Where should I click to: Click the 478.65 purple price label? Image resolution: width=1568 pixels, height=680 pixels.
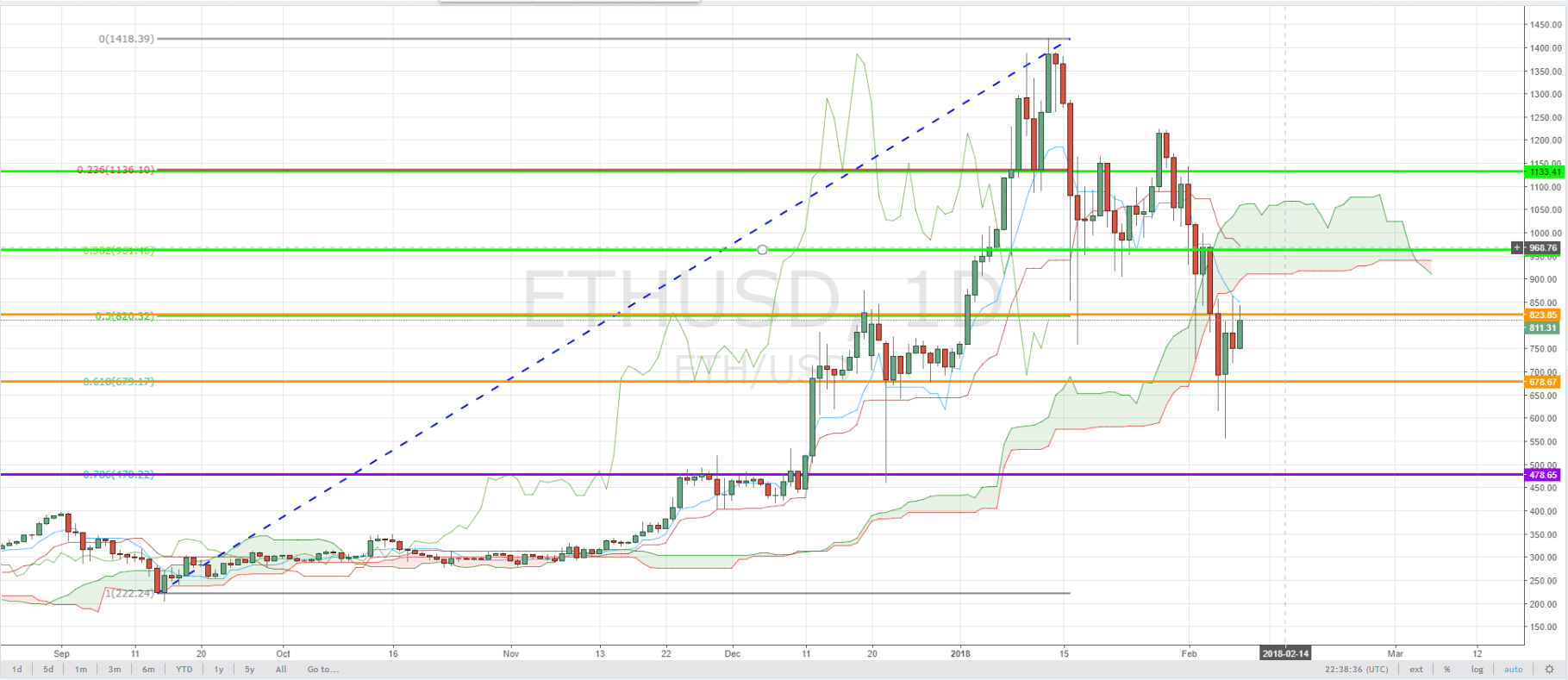coord(1543,475)
